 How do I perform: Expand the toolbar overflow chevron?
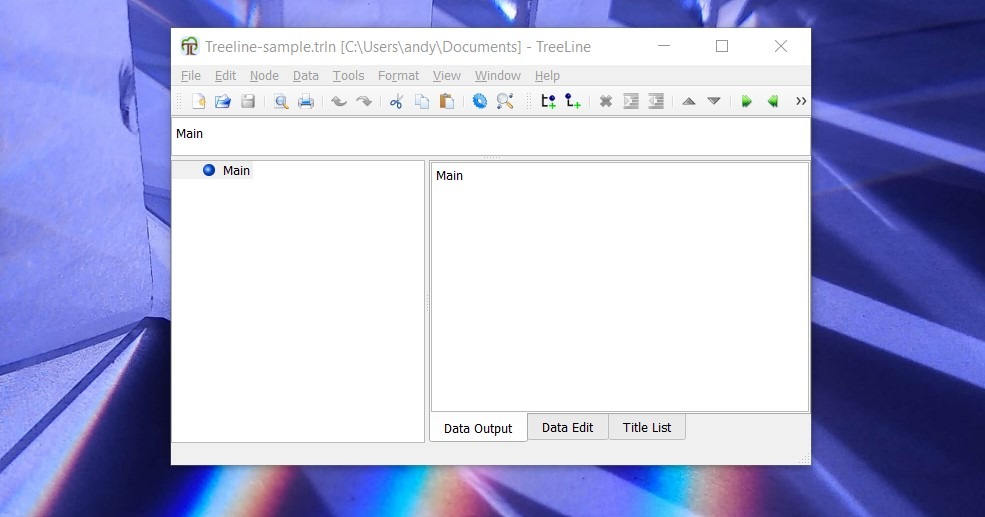pyautogui.click(x=800, y=101)
